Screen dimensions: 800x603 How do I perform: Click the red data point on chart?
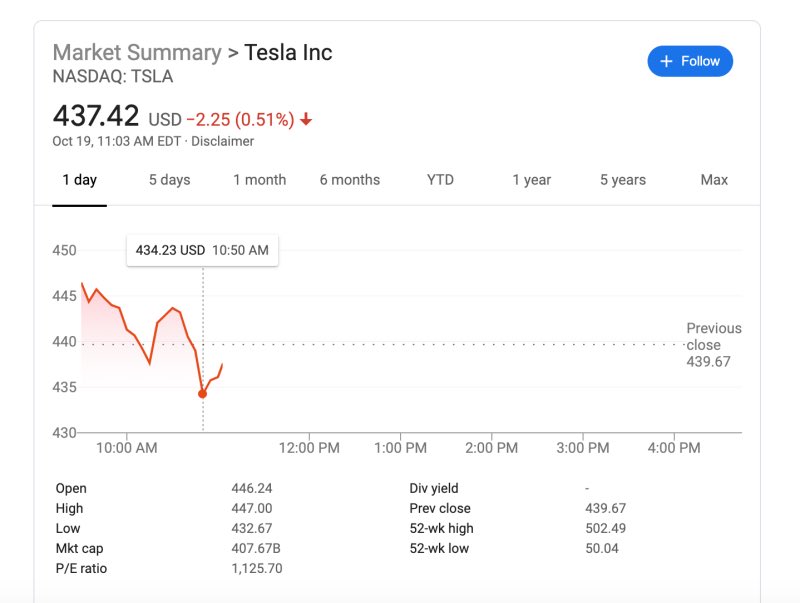(203, 394)
